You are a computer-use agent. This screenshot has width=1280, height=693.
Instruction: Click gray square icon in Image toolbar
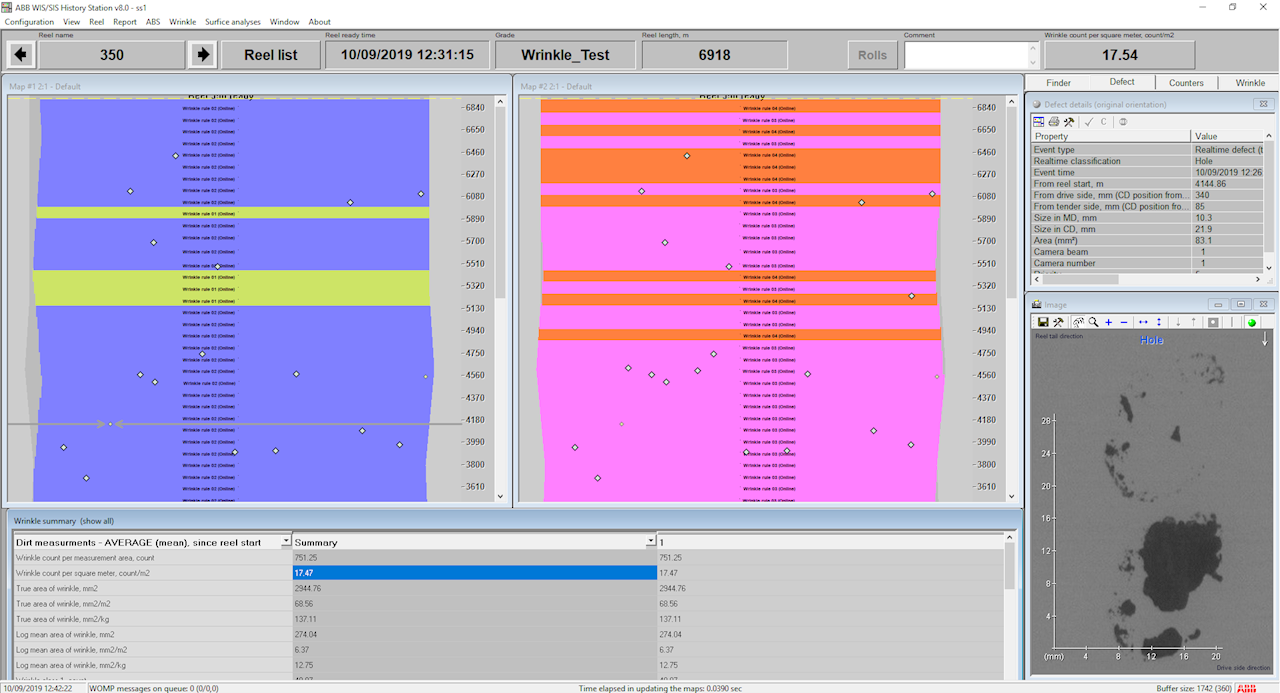tap(1213, 322)
